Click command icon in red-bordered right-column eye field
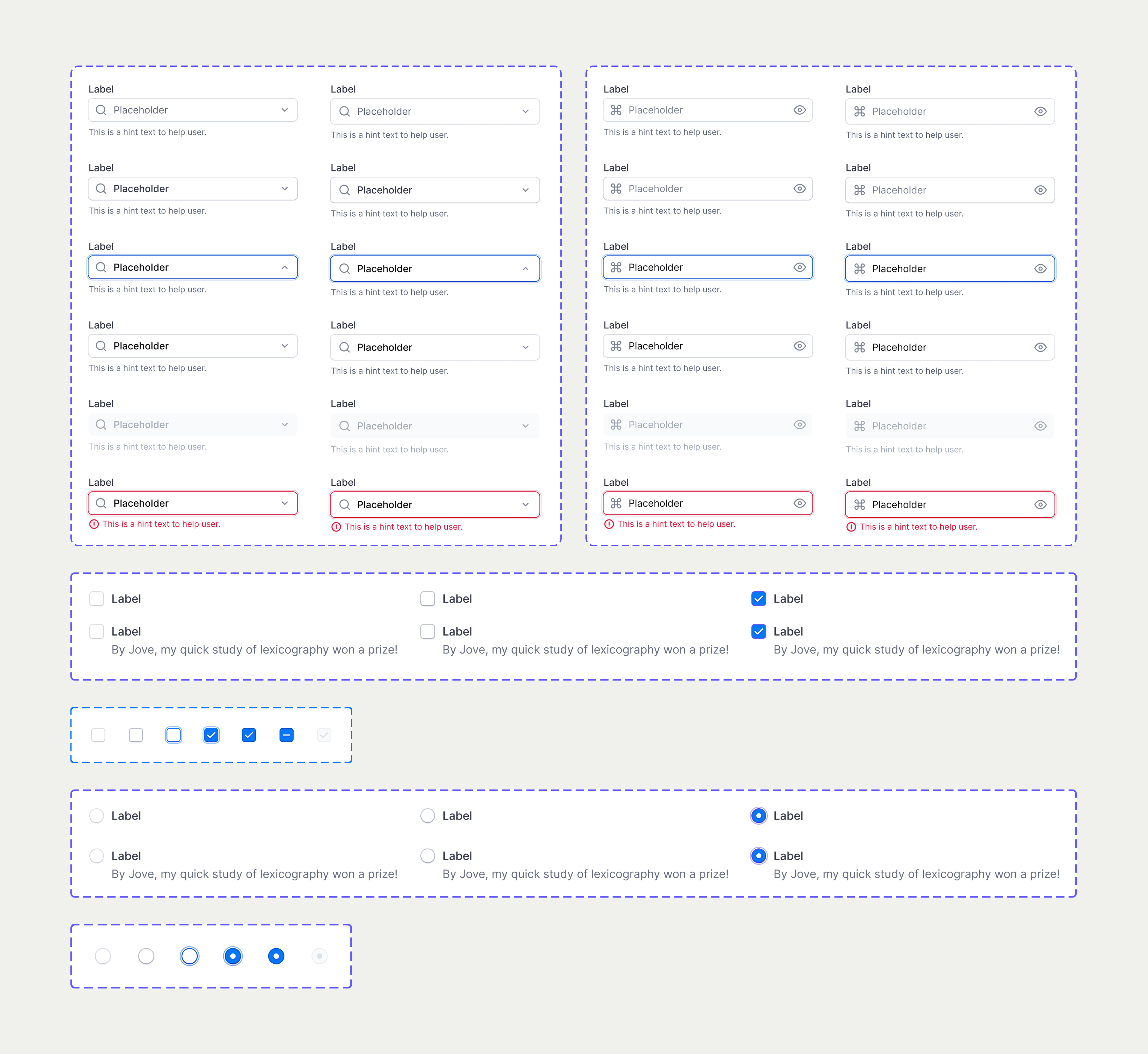This screenshot has width=1148, height=1054. pyautogui.click(x=859, y=505)
